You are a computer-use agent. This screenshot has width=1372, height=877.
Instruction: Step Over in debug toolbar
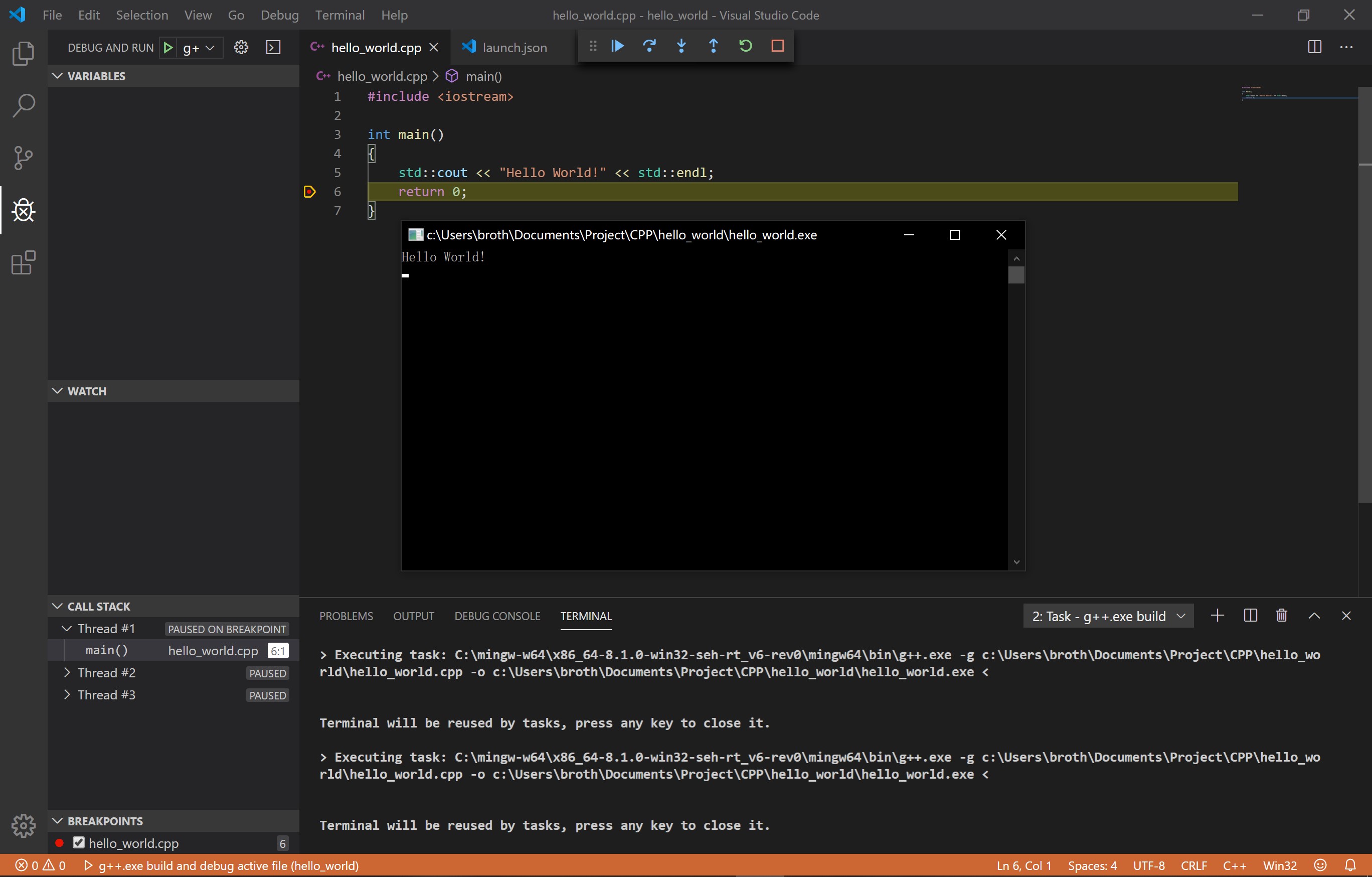(x=649, y=46)
